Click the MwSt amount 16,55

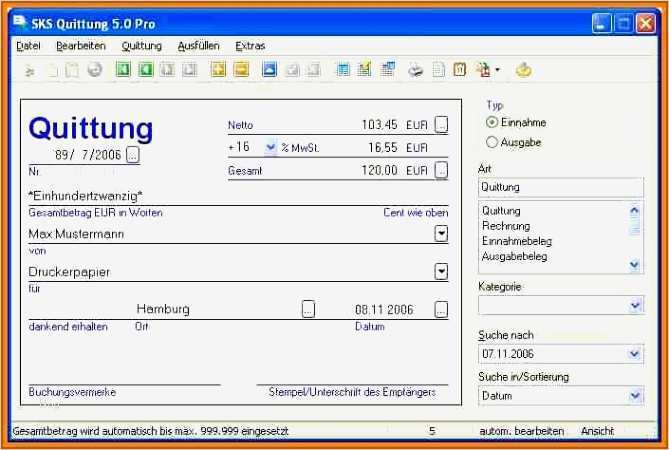pyautogui.click(x=383, y=148)
